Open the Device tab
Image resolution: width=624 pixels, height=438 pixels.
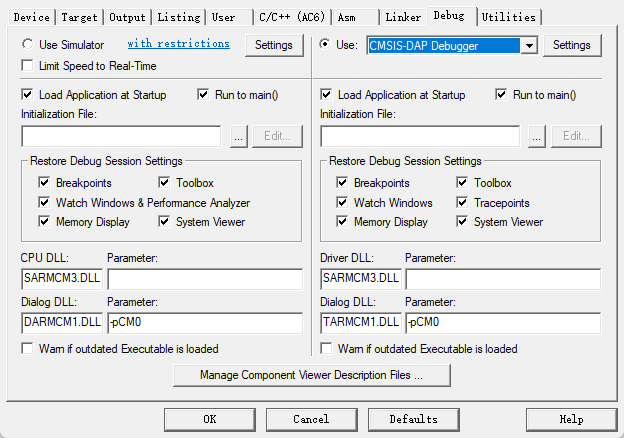click(31, 17)
